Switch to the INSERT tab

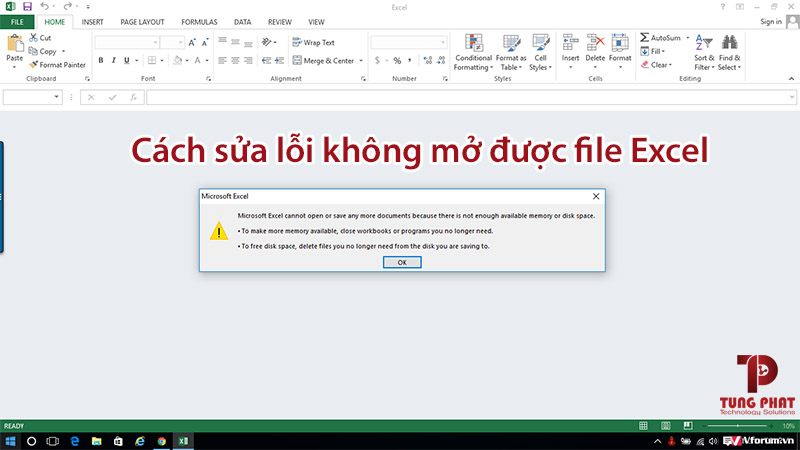tap(92, 22)
